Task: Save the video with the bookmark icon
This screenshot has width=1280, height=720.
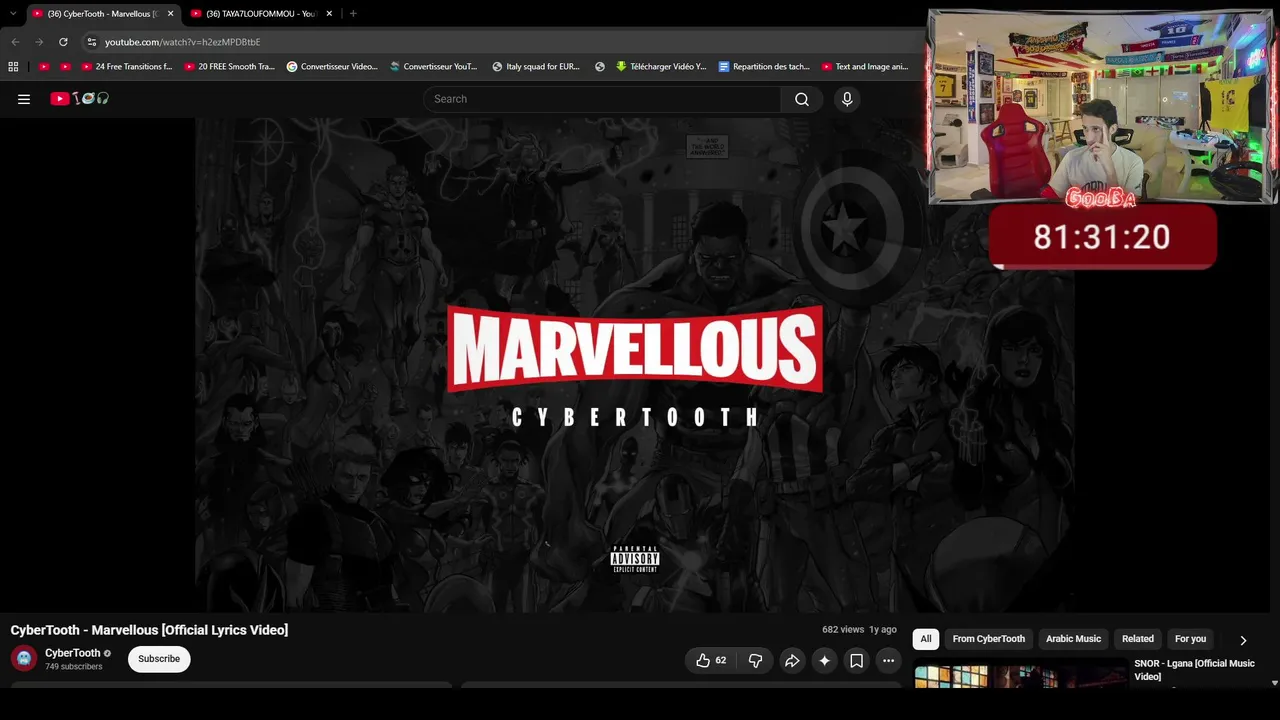Action: (x=857, y=660)
